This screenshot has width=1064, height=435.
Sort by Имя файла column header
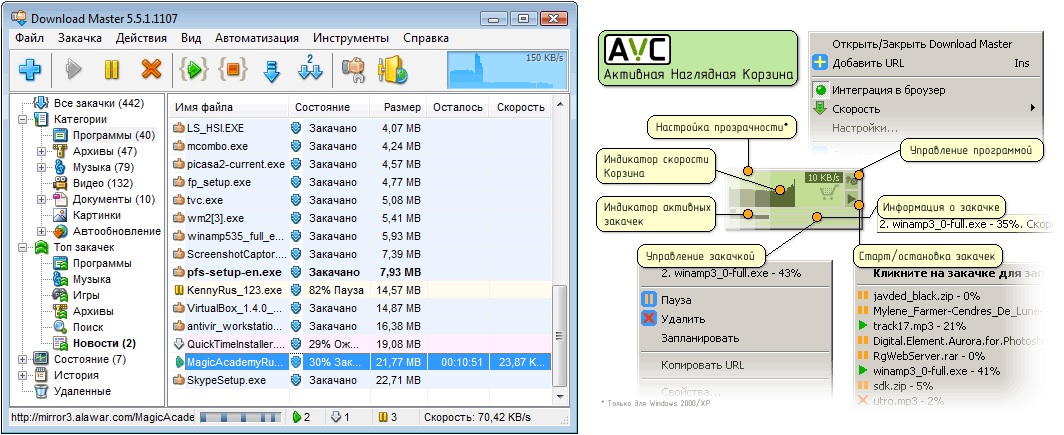(x=228, y=107)
